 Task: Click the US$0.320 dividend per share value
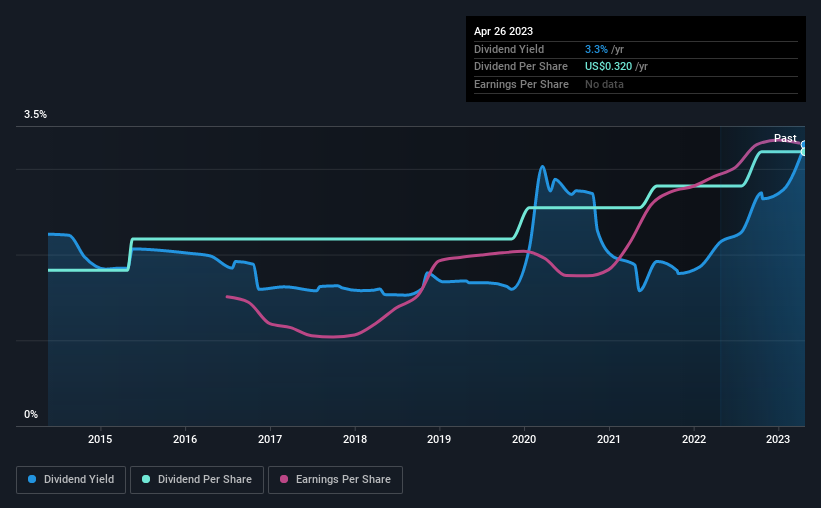(x=608, y=67)
